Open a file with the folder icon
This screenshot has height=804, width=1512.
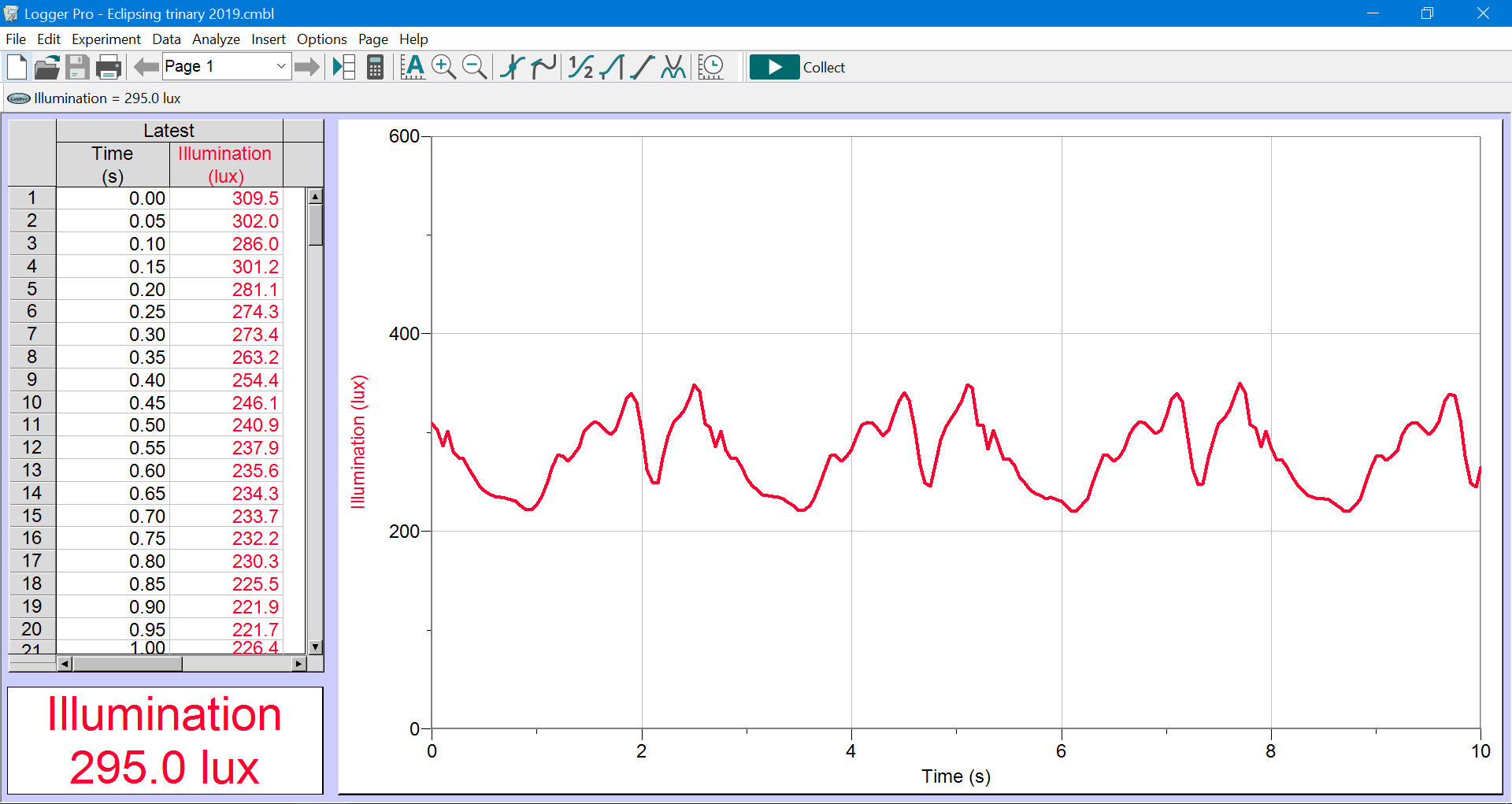pos(47,68)
